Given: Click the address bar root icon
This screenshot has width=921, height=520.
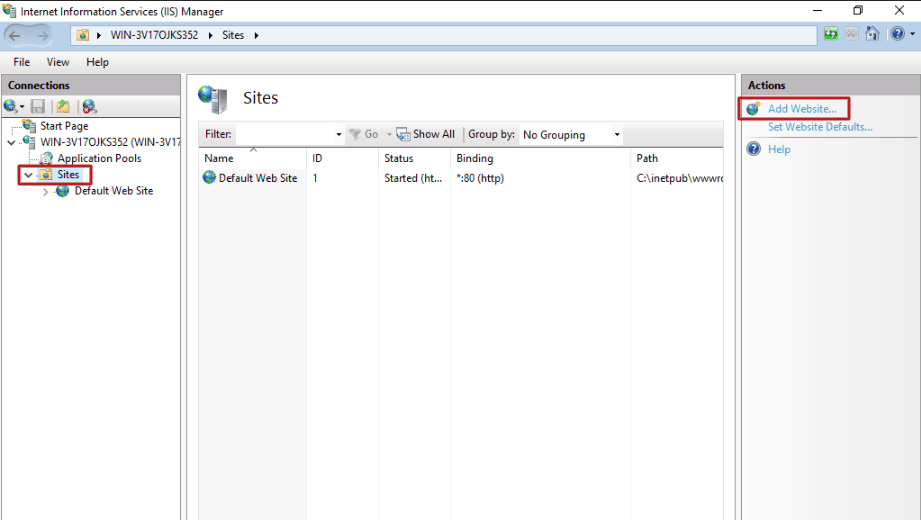Looking at the screenshot, I should pyautogui.click(x=83, y=35).
